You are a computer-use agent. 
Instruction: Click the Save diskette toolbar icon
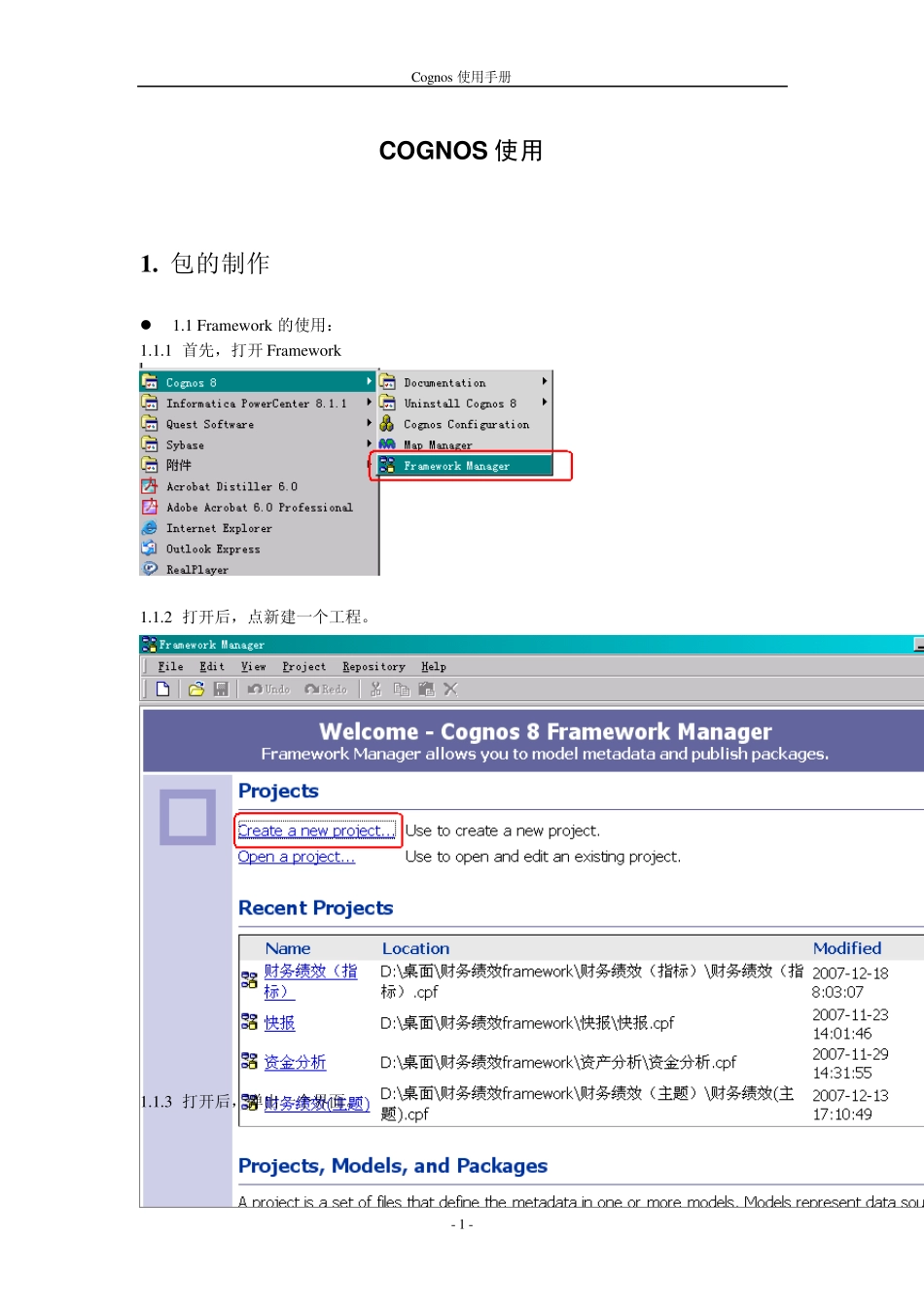(x=221, y=689)
